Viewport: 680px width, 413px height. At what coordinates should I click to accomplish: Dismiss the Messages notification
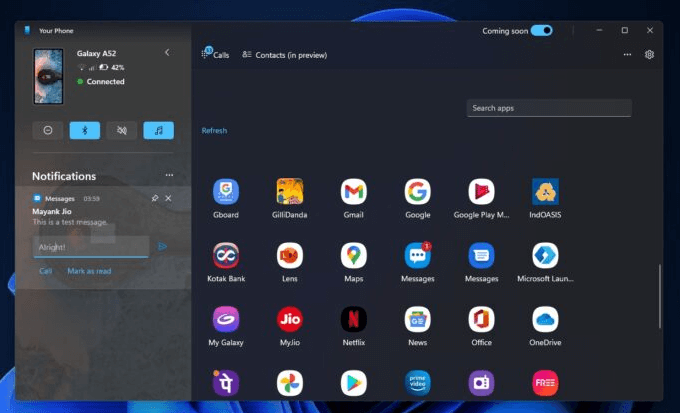point(168,198)
